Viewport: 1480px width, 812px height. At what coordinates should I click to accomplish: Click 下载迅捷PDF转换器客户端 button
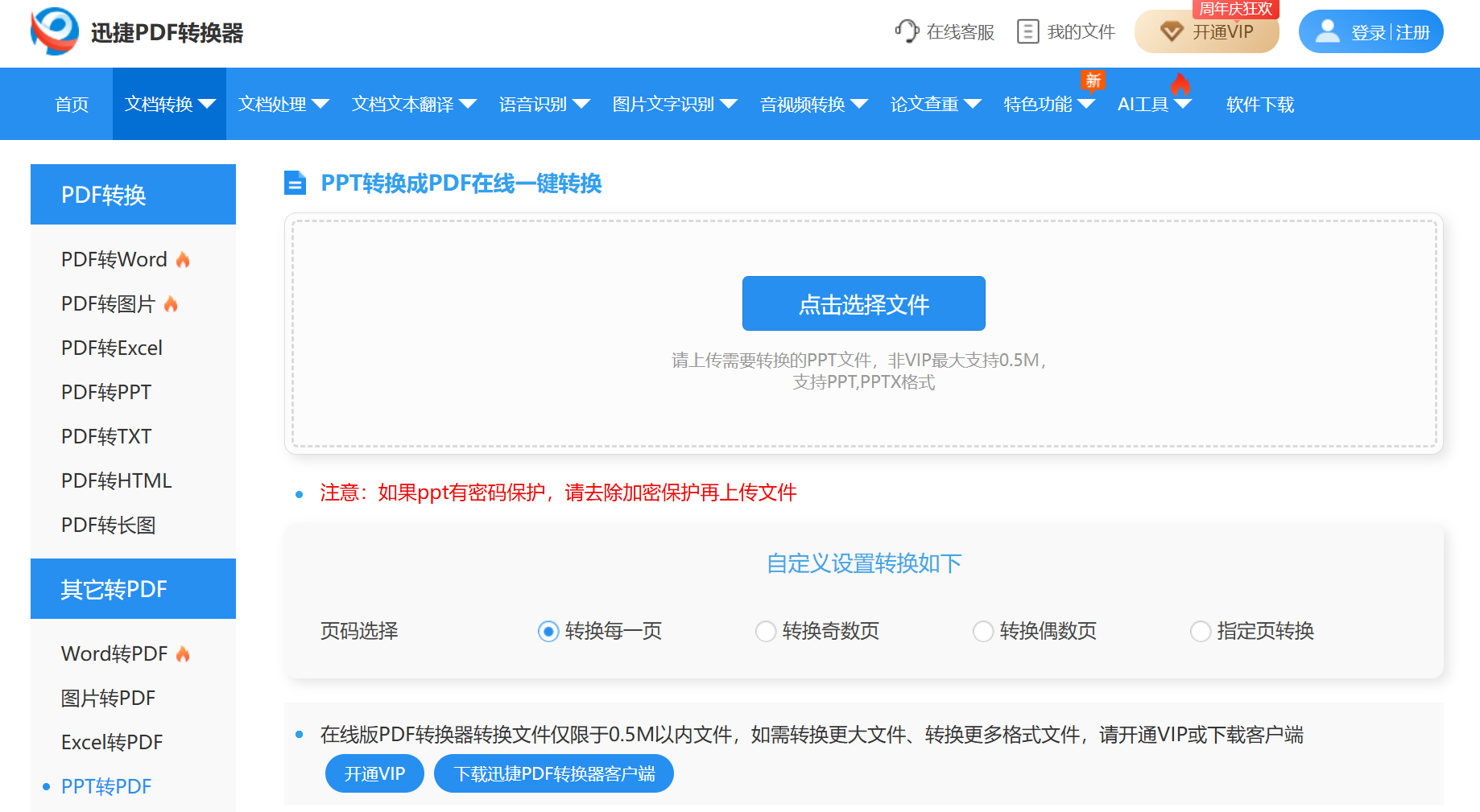point(553,773)
